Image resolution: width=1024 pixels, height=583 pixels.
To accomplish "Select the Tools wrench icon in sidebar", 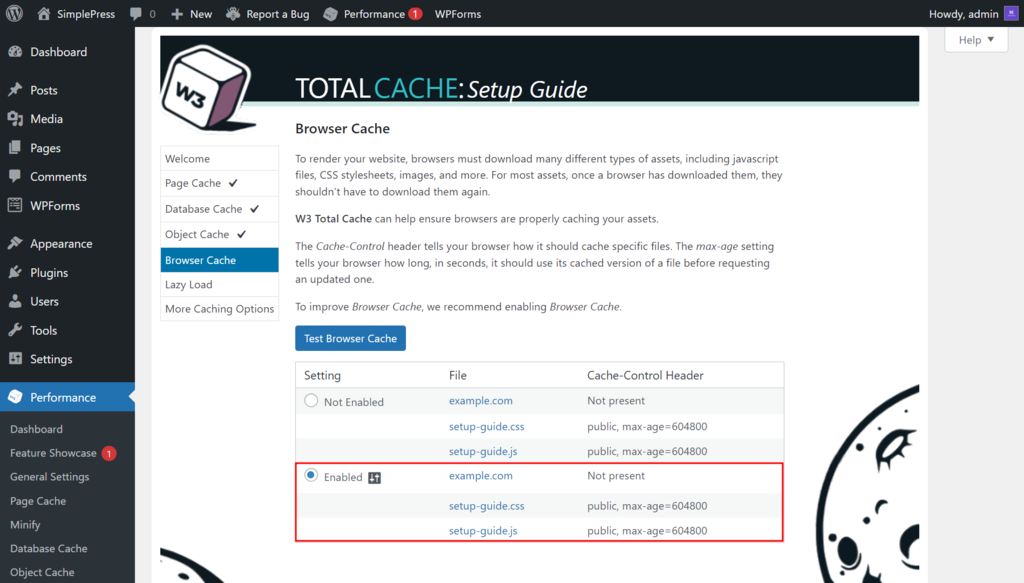I will (14, 330).
